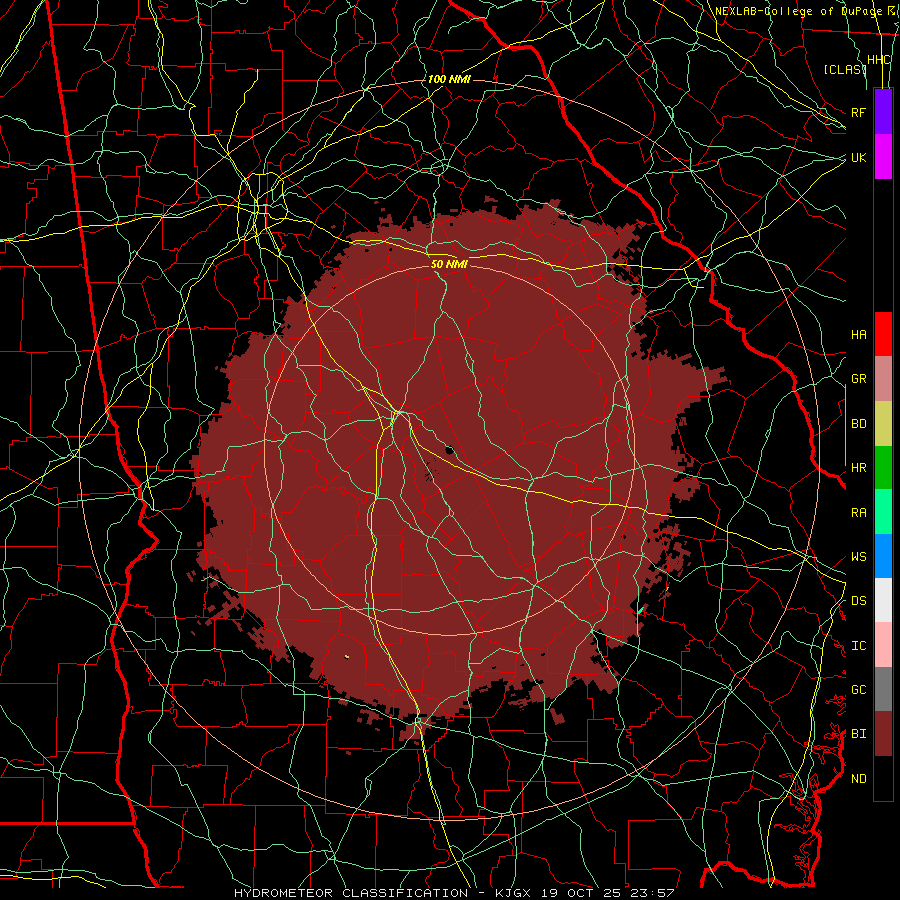
Task: Click the yellow BD legend color block
Action: coord(883,423)
